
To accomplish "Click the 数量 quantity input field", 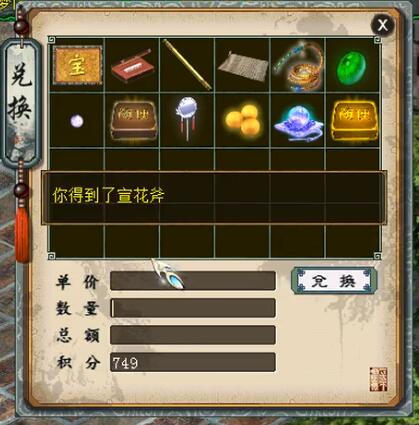I will (x=193, y=308).
